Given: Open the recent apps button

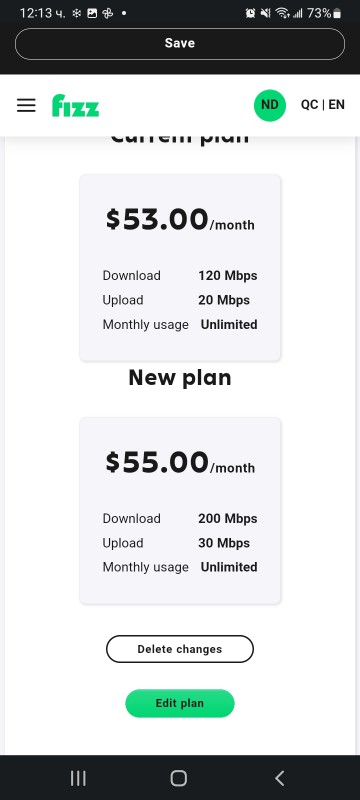Looking at the screenshot, I should 78,778.
